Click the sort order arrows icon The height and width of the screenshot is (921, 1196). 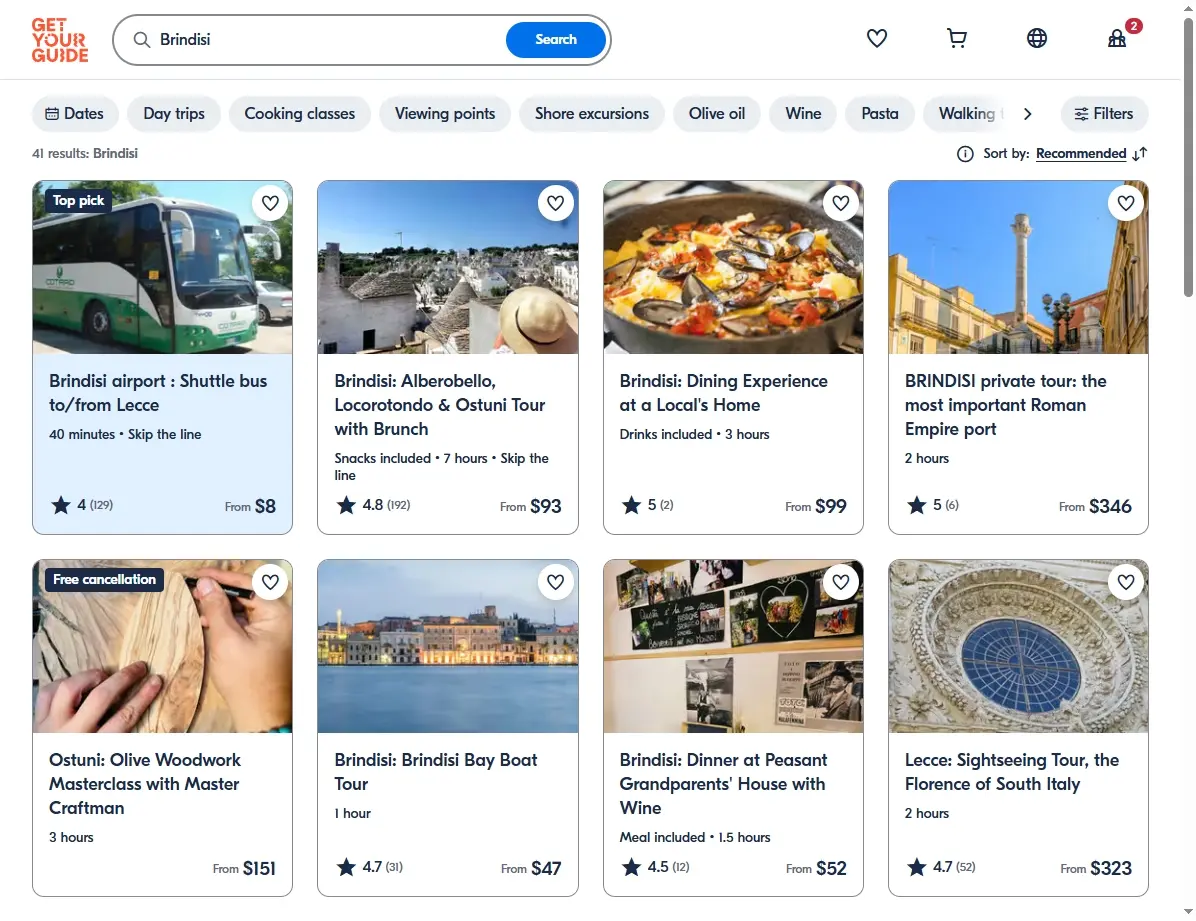click(1140, 154)
